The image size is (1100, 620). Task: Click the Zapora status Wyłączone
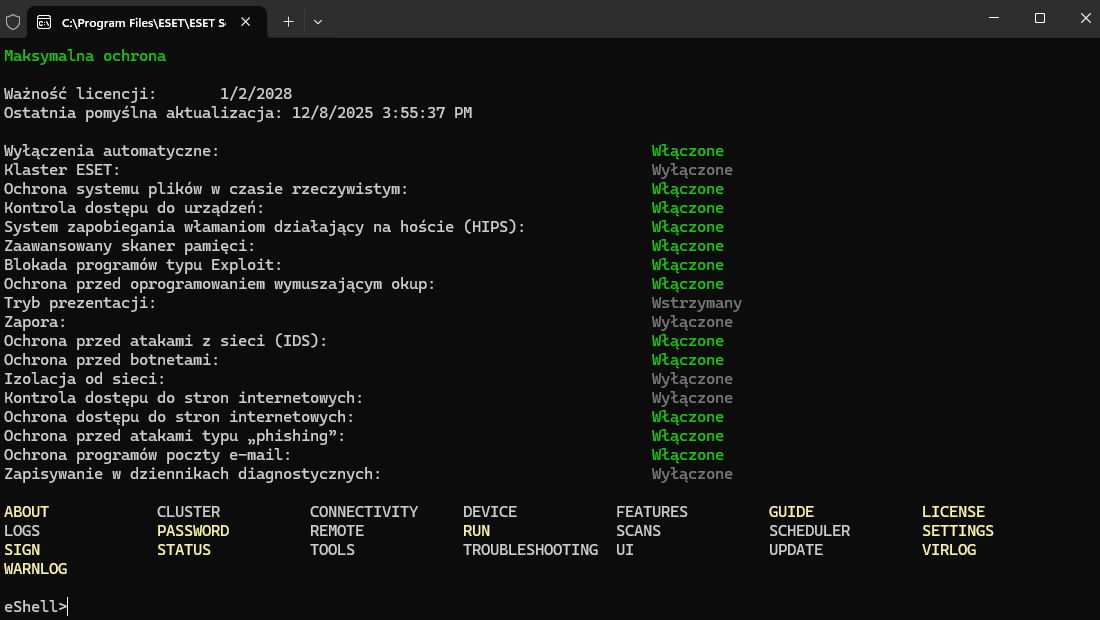pos(692,322)
